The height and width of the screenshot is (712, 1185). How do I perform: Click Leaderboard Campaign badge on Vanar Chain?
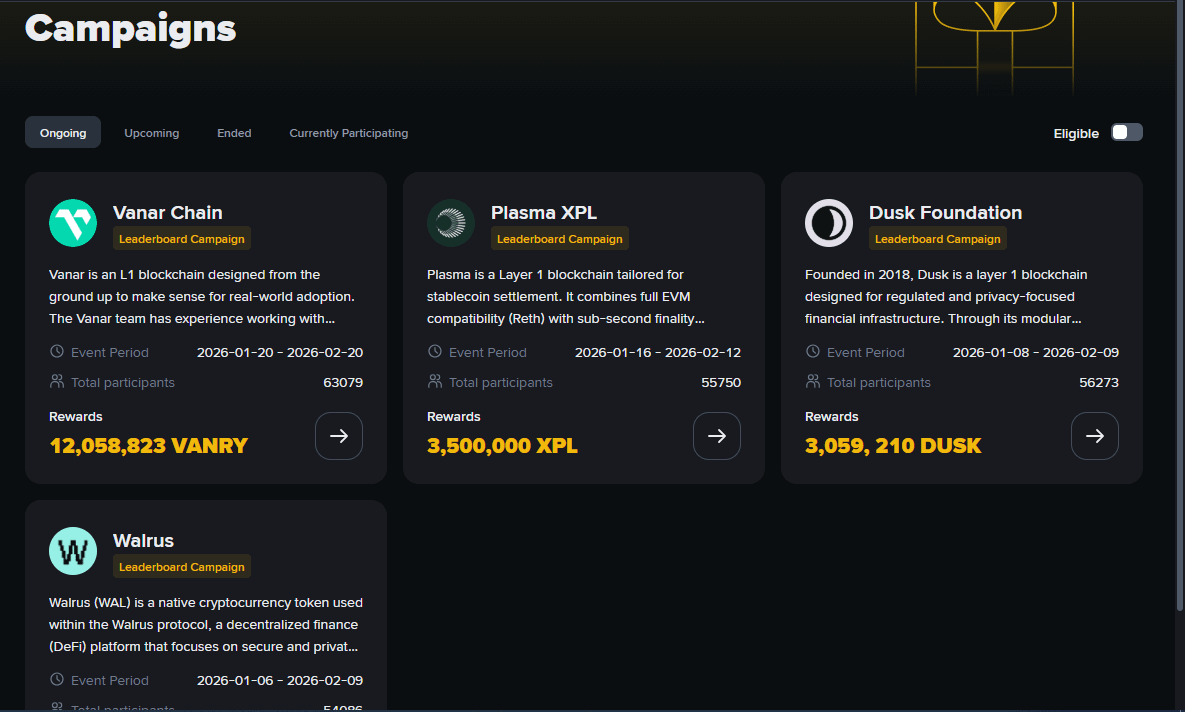pyautogui.click(x=181, y=239)
